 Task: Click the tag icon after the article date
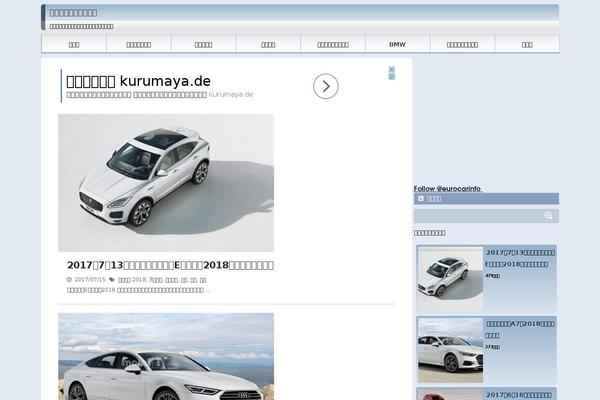coord(112,279)
